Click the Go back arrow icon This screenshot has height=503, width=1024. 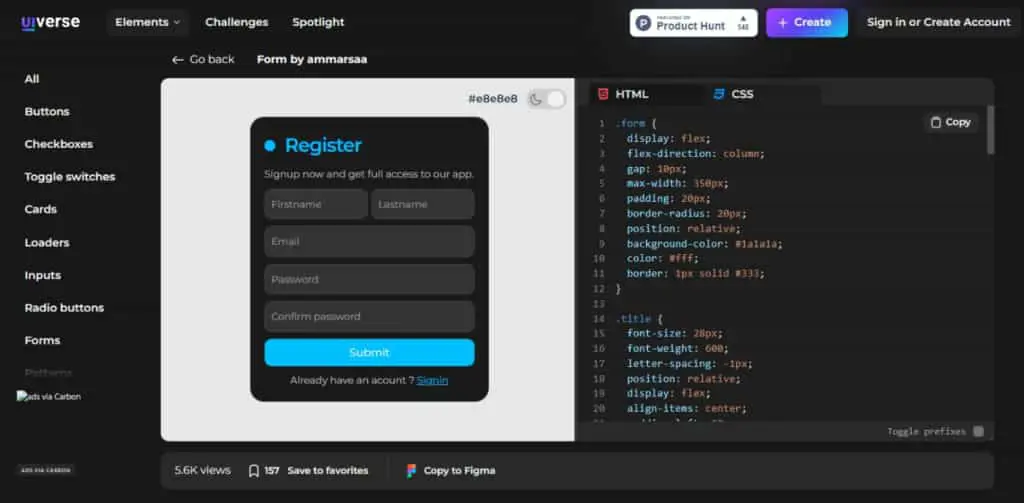point(178,59)
